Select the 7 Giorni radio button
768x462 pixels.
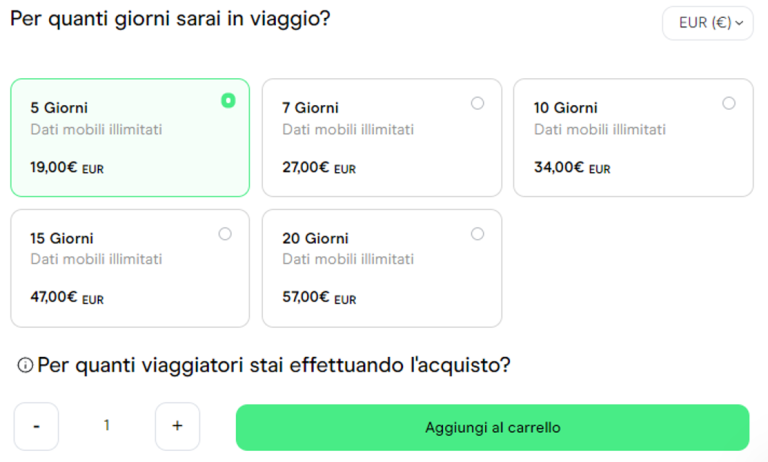[x=477, y=103]
